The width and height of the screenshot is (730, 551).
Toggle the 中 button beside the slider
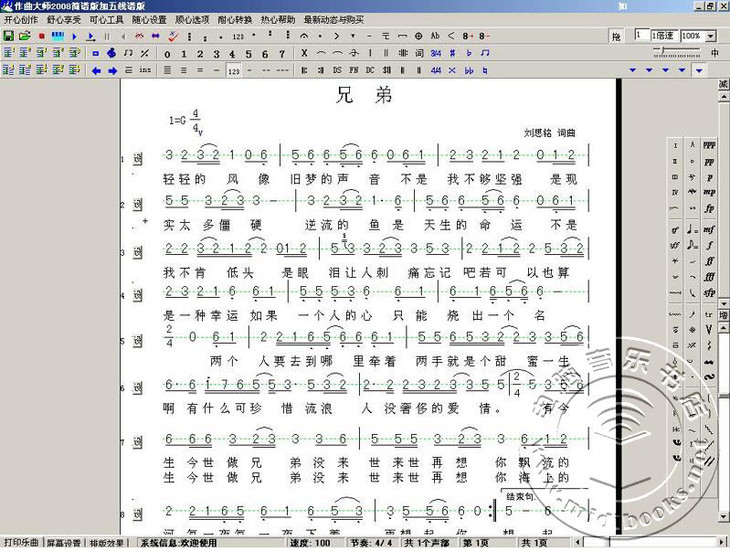tap(715, 53)
